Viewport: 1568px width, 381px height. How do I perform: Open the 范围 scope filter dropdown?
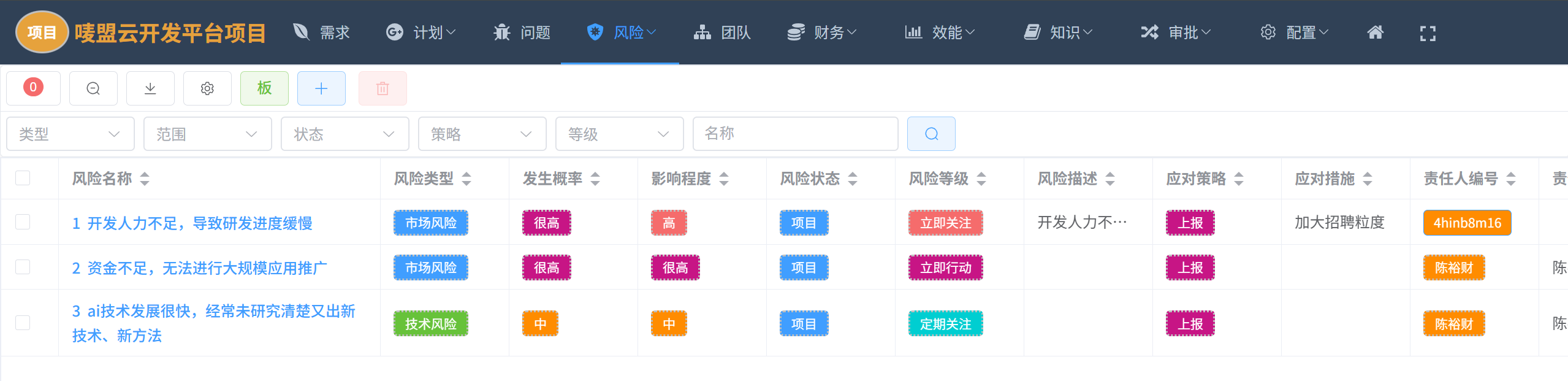[x=207, y=134]
